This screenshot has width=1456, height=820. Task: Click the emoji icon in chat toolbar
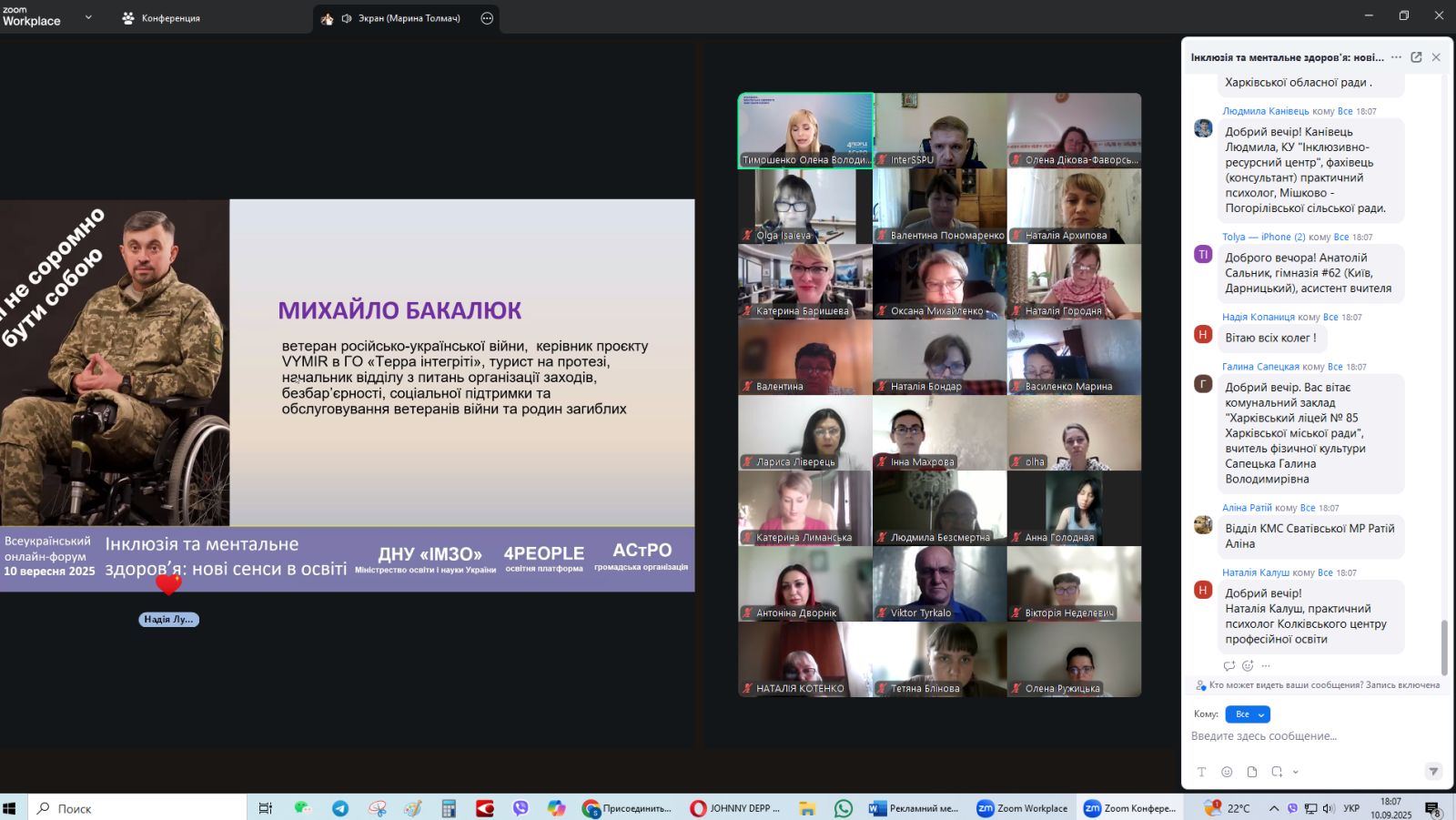click(1227, 772)
